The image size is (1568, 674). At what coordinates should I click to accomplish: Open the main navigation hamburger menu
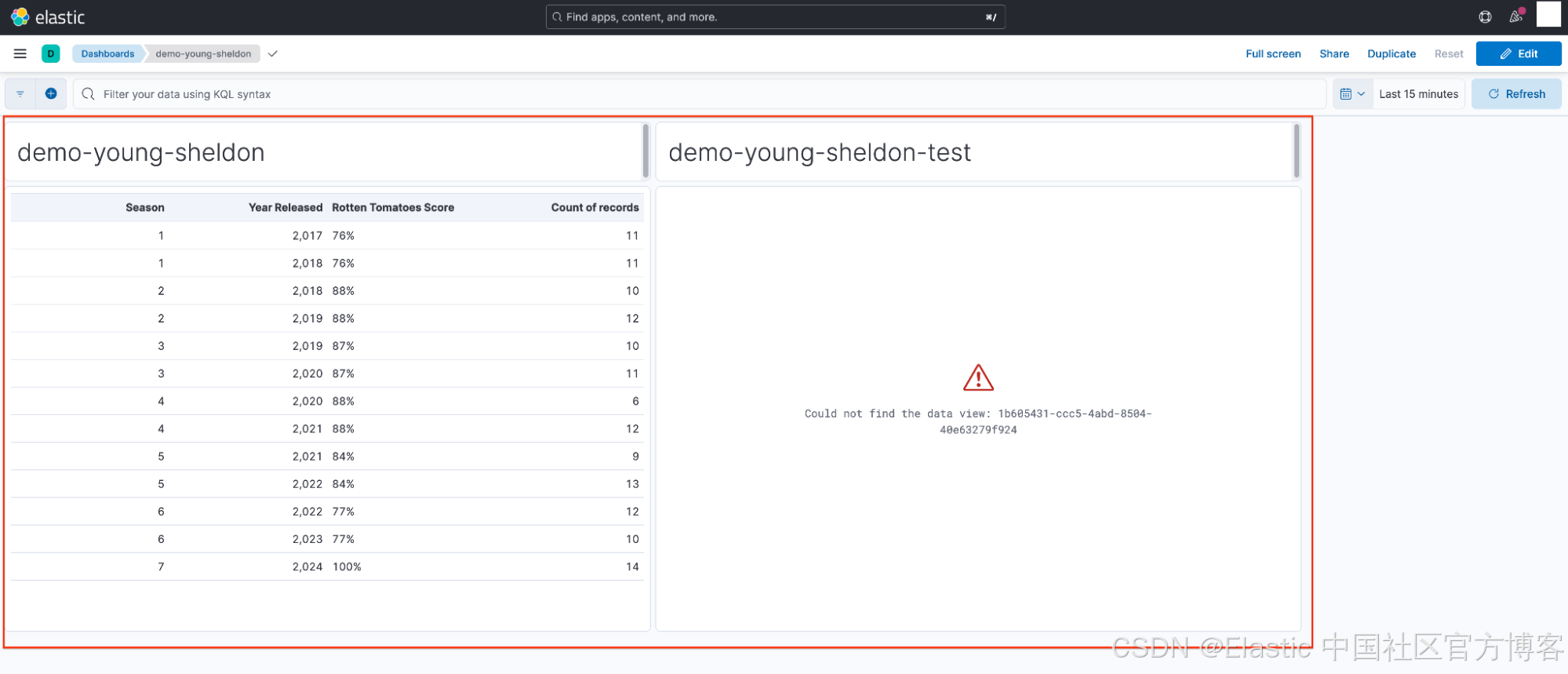click(x=20, y=53)
